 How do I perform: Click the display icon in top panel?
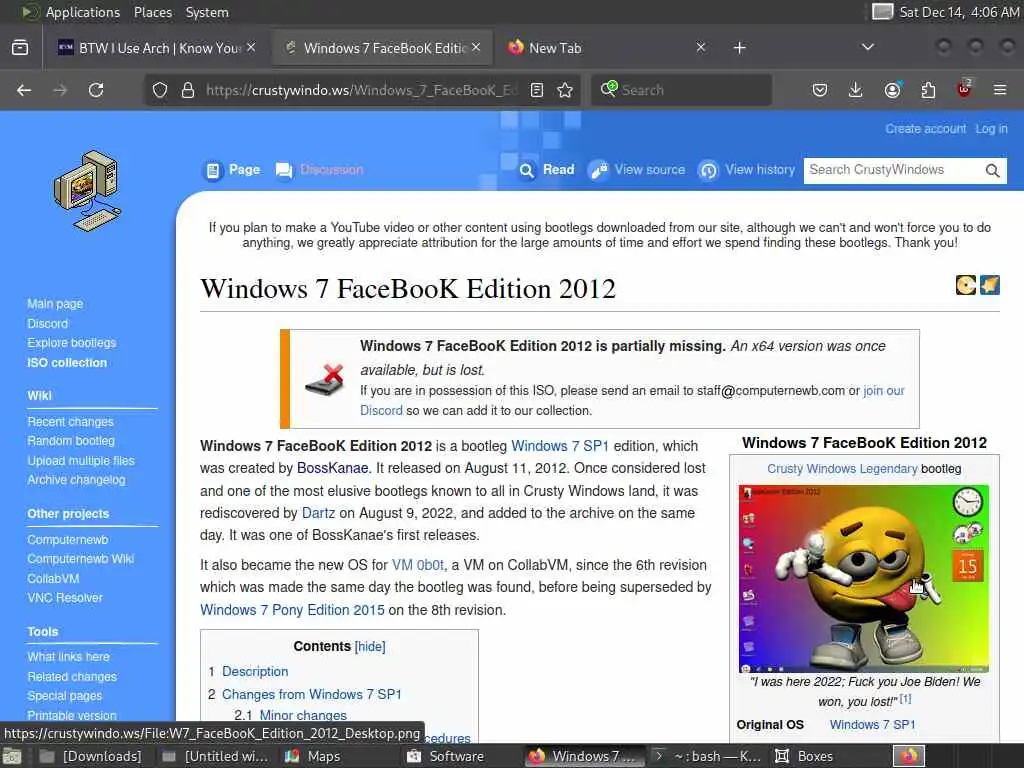tap(882, 12)
